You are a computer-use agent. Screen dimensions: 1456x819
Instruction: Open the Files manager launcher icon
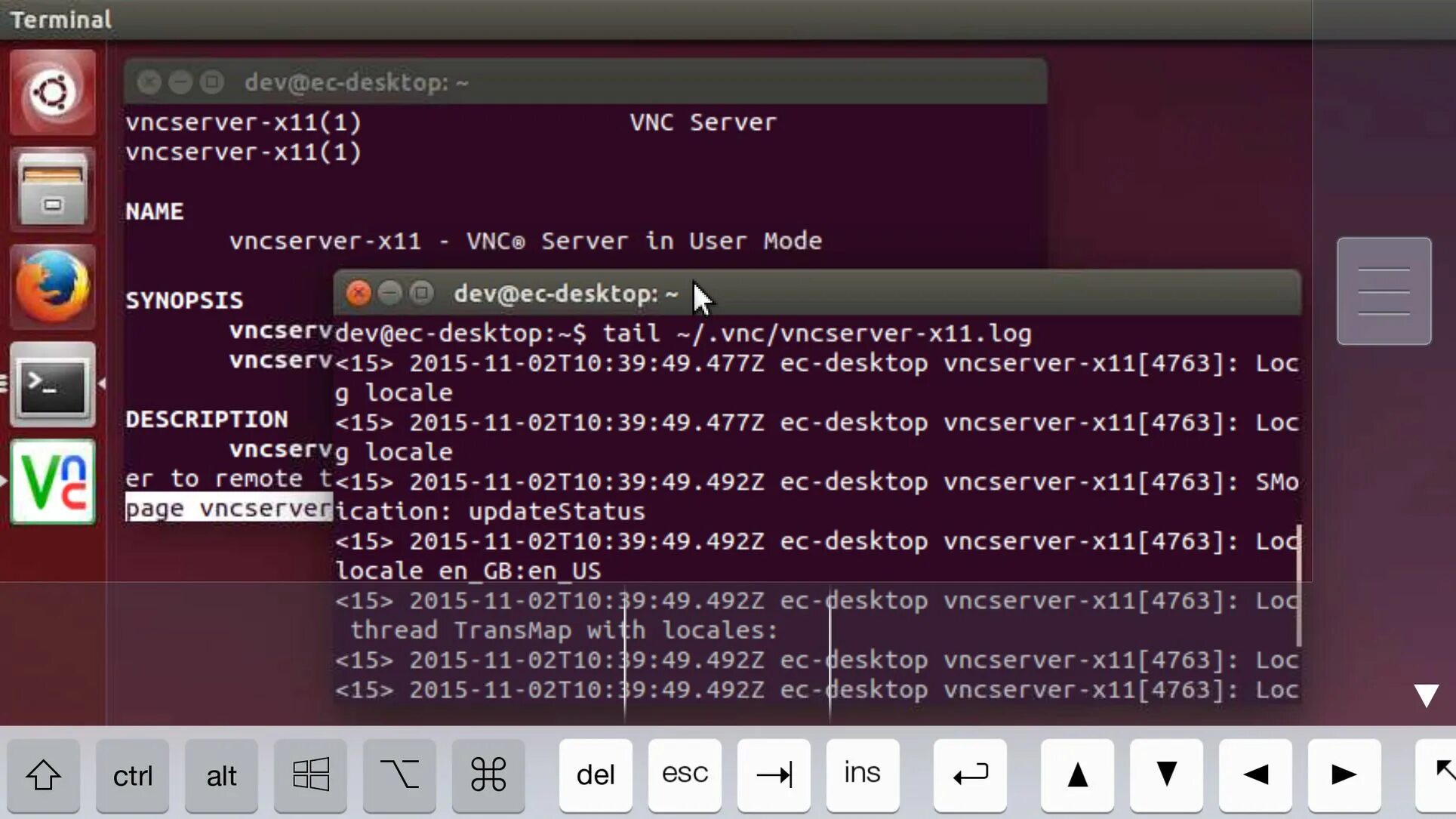52,189
